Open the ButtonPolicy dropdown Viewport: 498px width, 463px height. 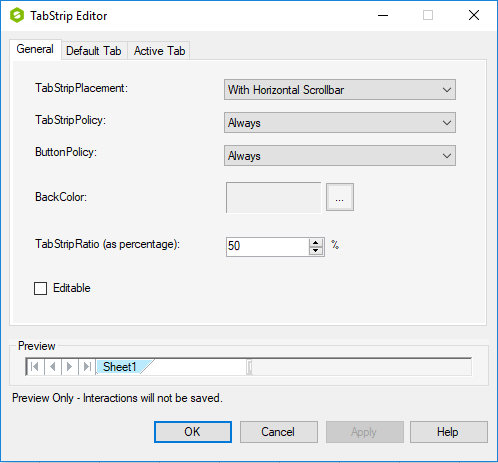coord(340,156)
